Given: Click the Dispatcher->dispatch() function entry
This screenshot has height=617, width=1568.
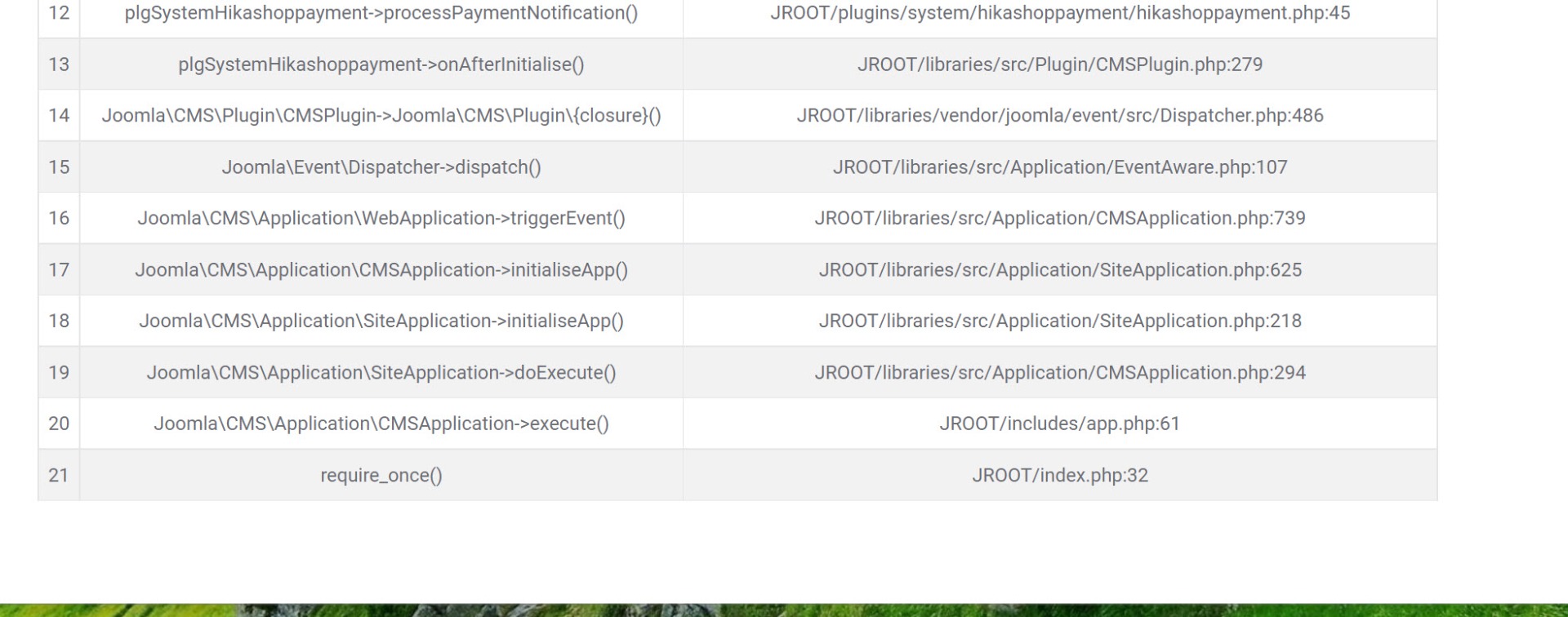Looking at the screenshot, I should tap(381, 167).
